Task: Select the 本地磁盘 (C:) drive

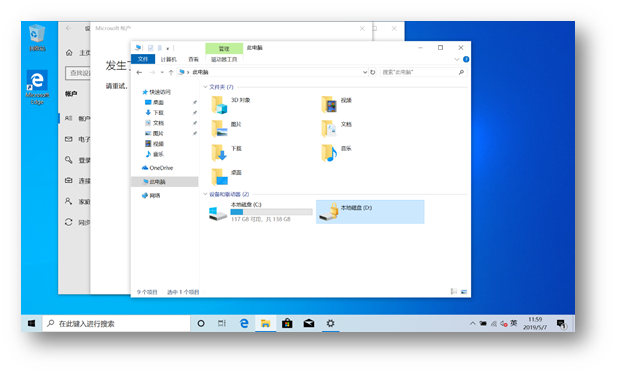Action: click(260, 212)
